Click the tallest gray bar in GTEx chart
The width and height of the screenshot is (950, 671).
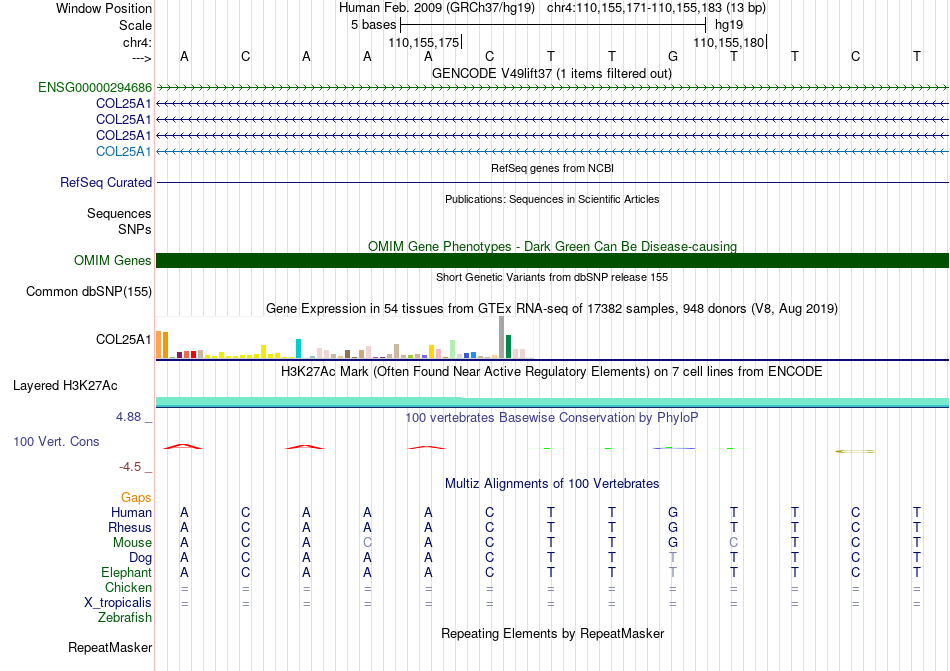point(501,337)
